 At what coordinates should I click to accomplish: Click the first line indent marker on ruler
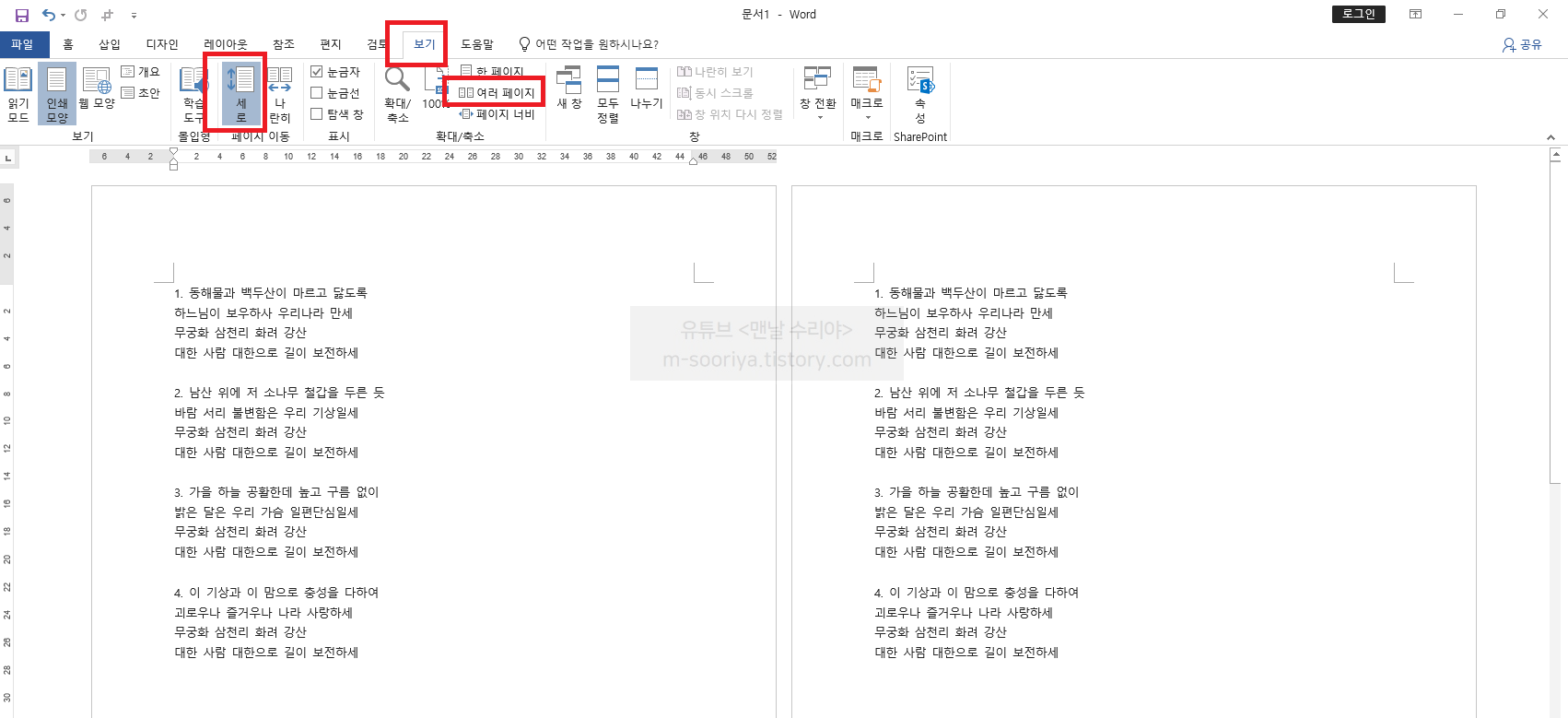tap(173, 153)
